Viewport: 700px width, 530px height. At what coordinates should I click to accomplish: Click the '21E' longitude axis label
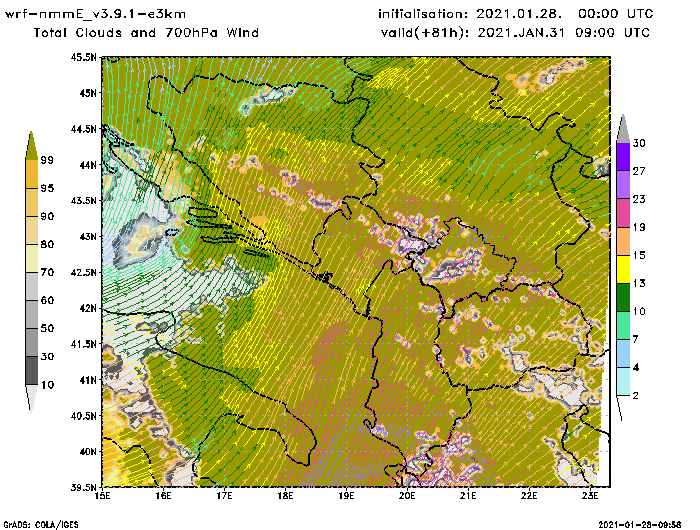468,496
